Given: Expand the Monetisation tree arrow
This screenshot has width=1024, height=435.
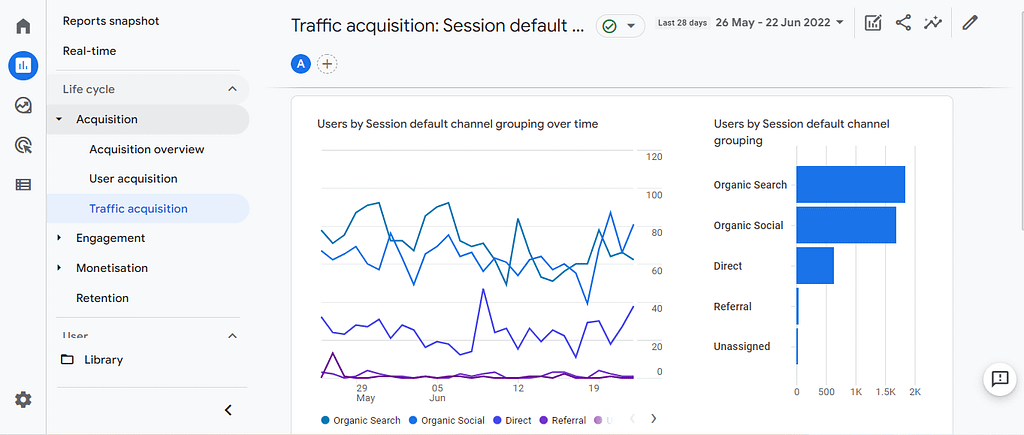Looking at the screenshot, I should [59, 268].
